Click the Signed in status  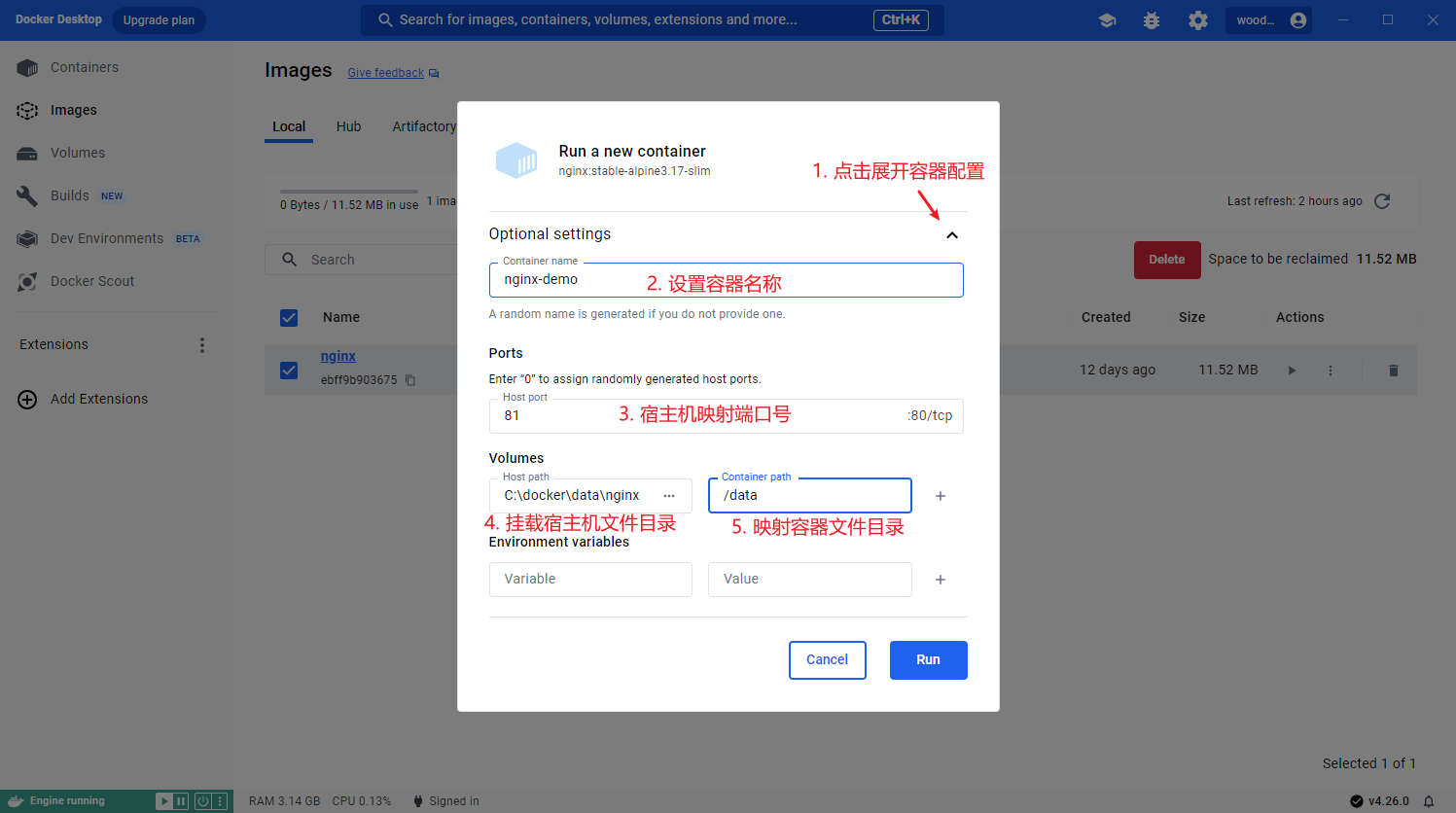pyautogui.click(x=446, y=801)
